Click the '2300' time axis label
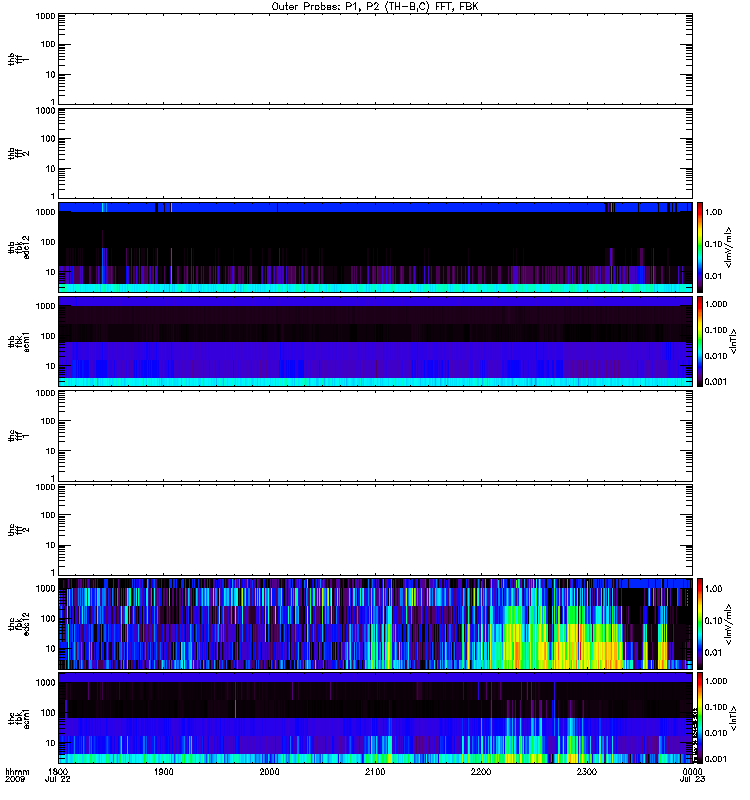750x800 pixels. coord(587,772)
